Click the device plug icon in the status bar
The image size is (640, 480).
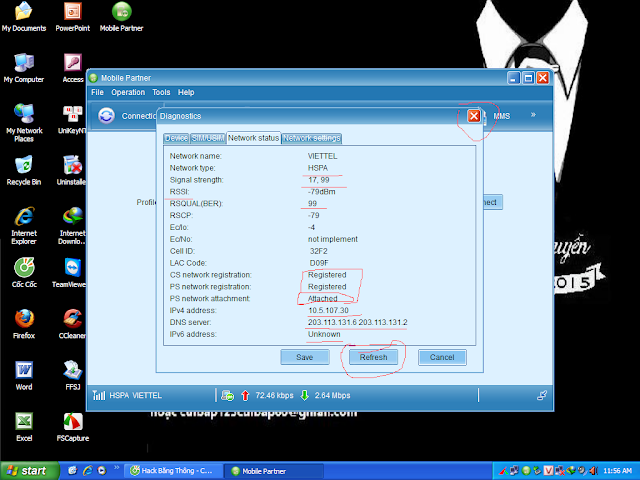[542, 395]
